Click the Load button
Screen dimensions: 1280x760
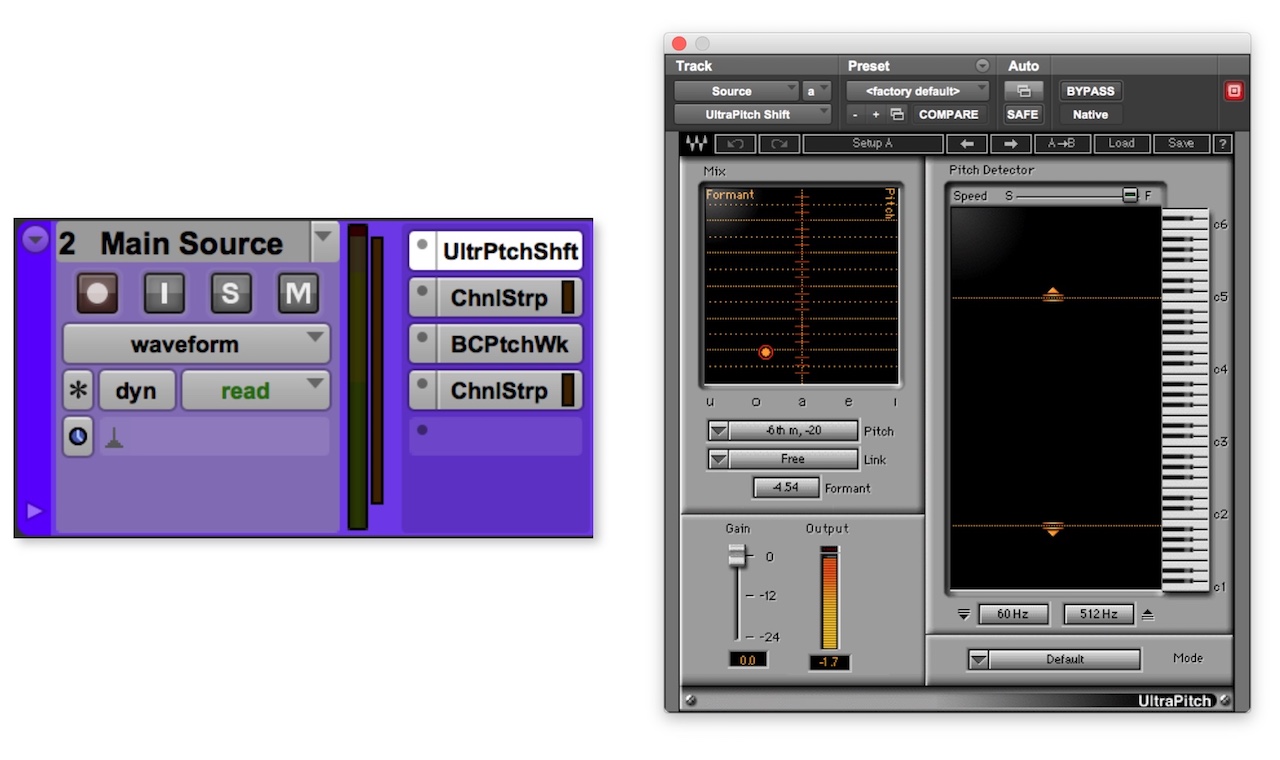[1121, 144]
